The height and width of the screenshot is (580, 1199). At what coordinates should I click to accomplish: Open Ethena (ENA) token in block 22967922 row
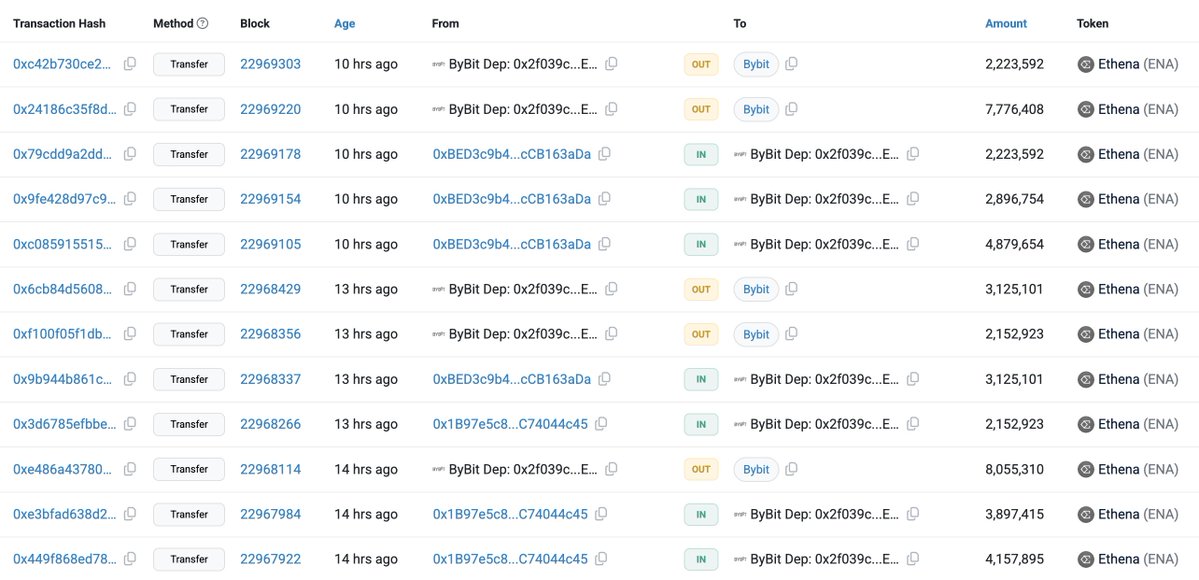click(x=1138, y=559)
